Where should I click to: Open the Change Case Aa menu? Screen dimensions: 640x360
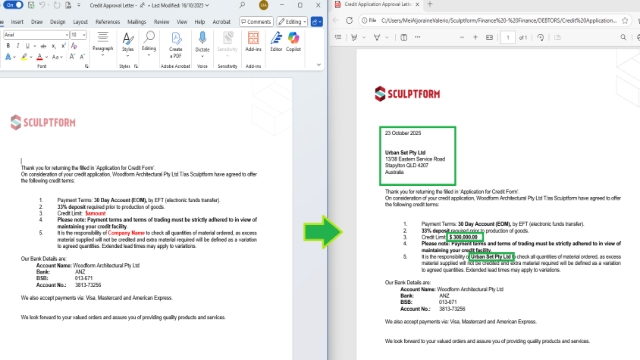coord(57,57)
